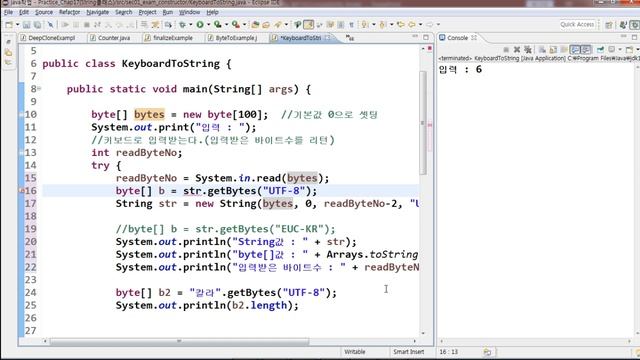Toggle Show Console on standard output
640x360 pixels.
point(575,49)
